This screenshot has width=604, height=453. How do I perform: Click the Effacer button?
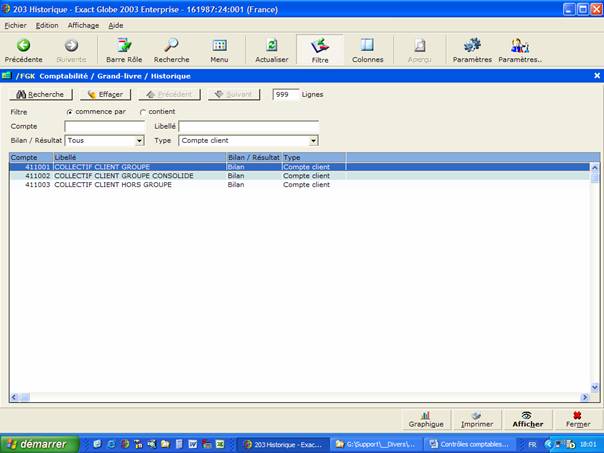[x=105, y=94]
